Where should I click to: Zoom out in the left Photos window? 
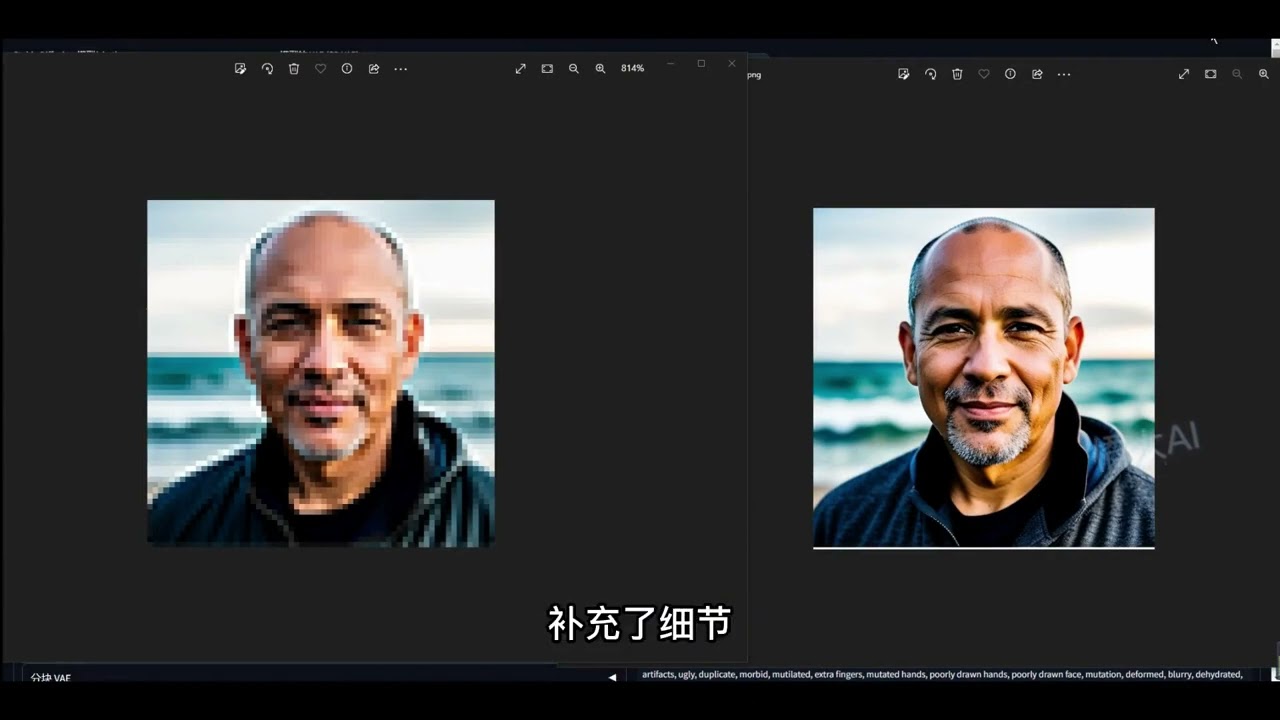tap(574, 68)
